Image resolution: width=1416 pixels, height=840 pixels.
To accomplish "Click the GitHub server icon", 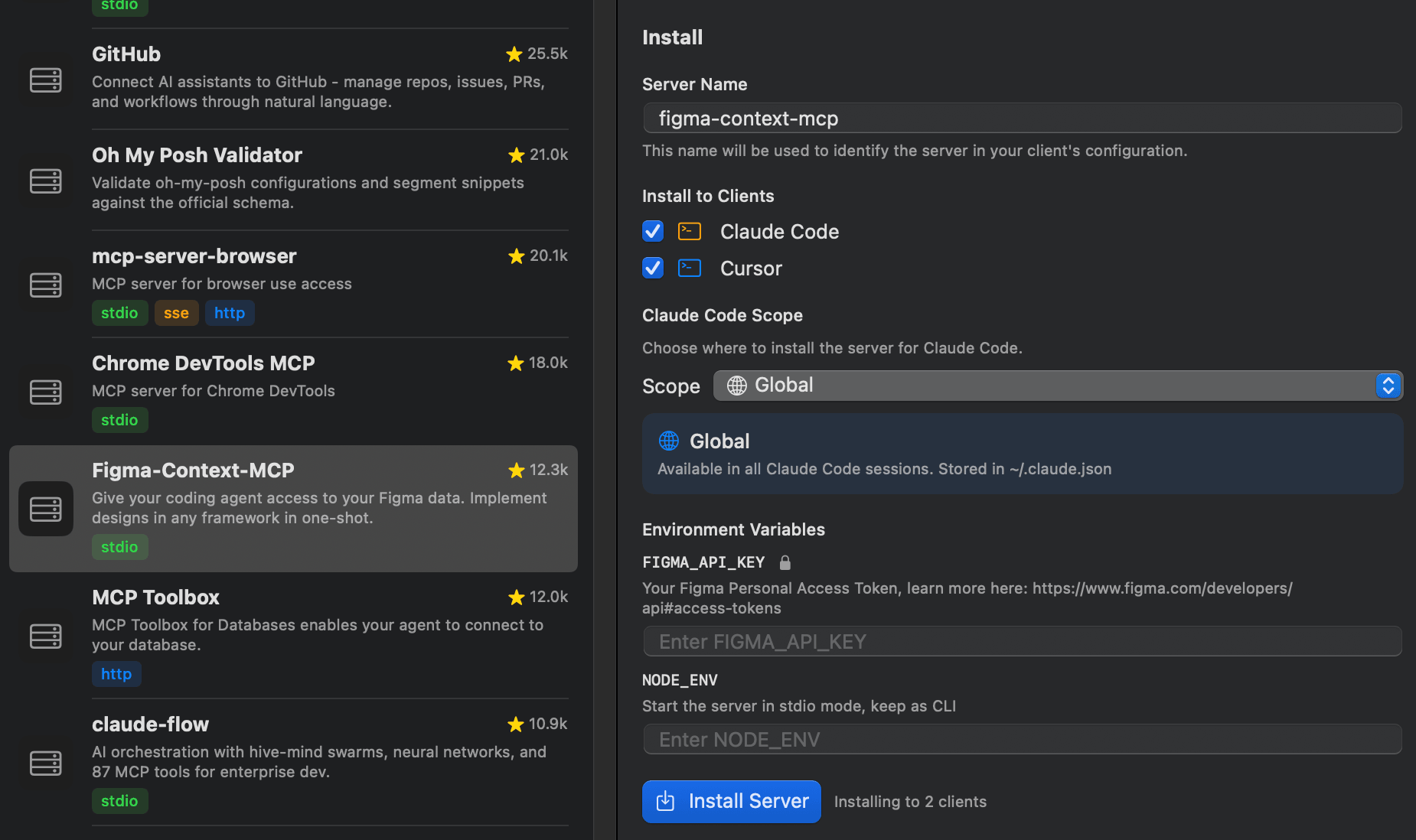I will (x=46, y=80).
